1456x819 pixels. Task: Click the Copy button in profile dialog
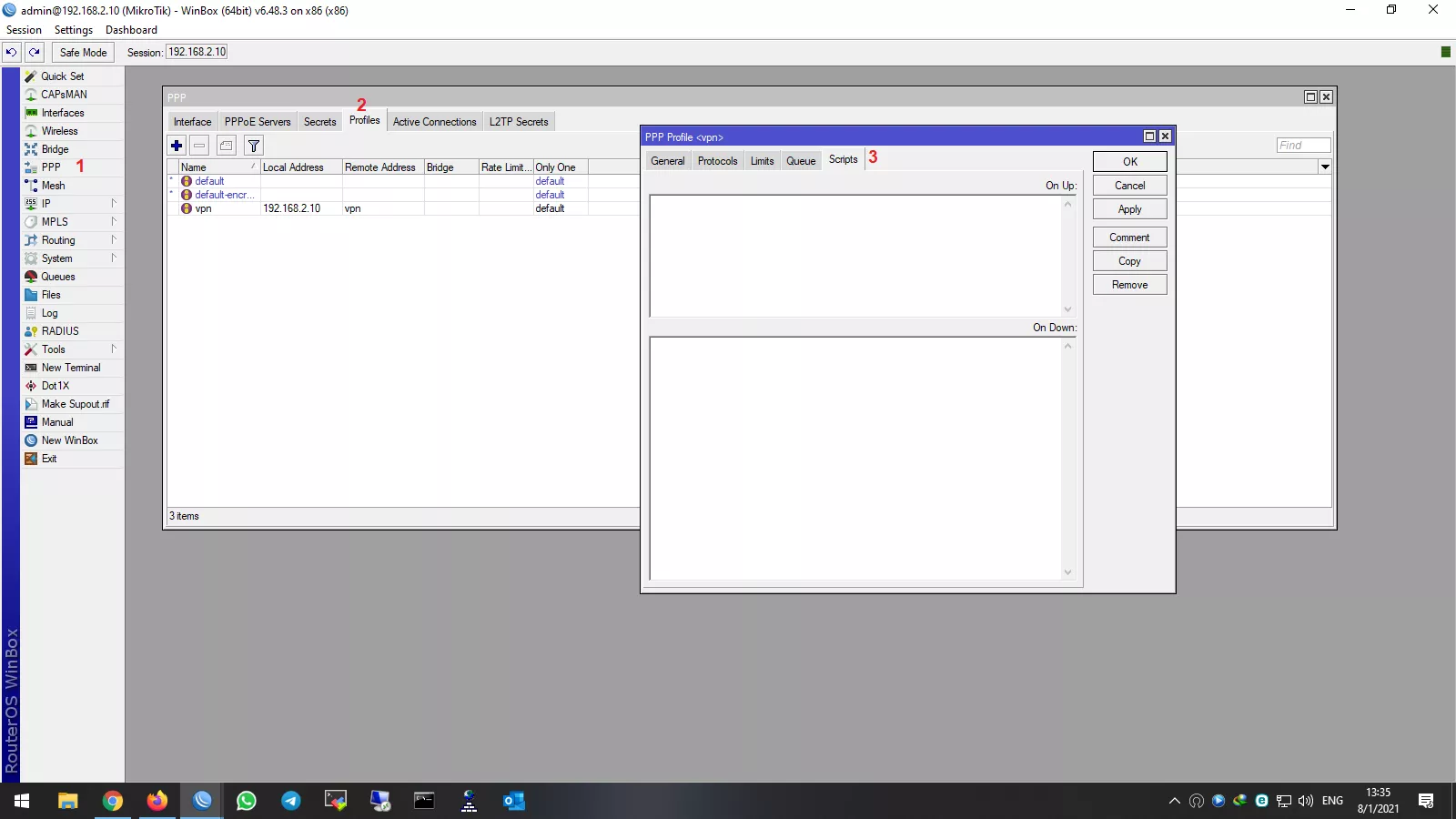1129,261
